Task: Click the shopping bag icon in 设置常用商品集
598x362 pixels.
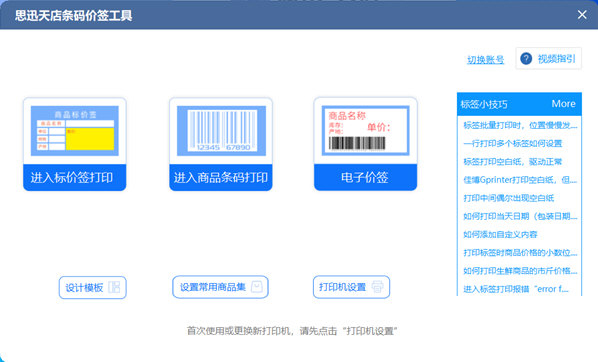Action: tap(257, 286)
